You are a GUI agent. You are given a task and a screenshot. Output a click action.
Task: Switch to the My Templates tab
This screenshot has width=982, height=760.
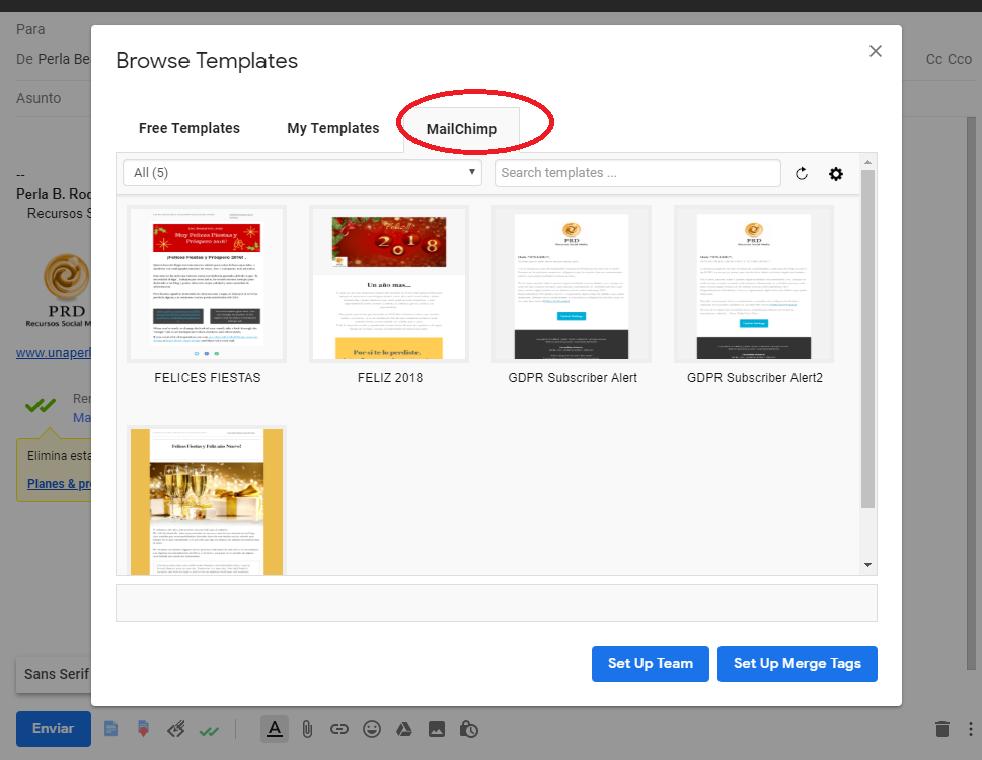(332, 128)
